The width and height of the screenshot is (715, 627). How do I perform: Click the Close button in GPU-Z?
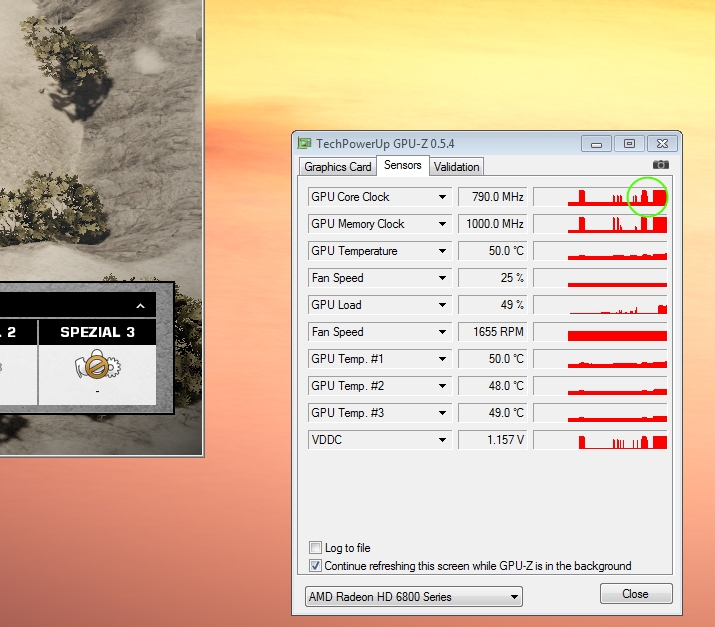pyautogui.click(x=636, y=594)
